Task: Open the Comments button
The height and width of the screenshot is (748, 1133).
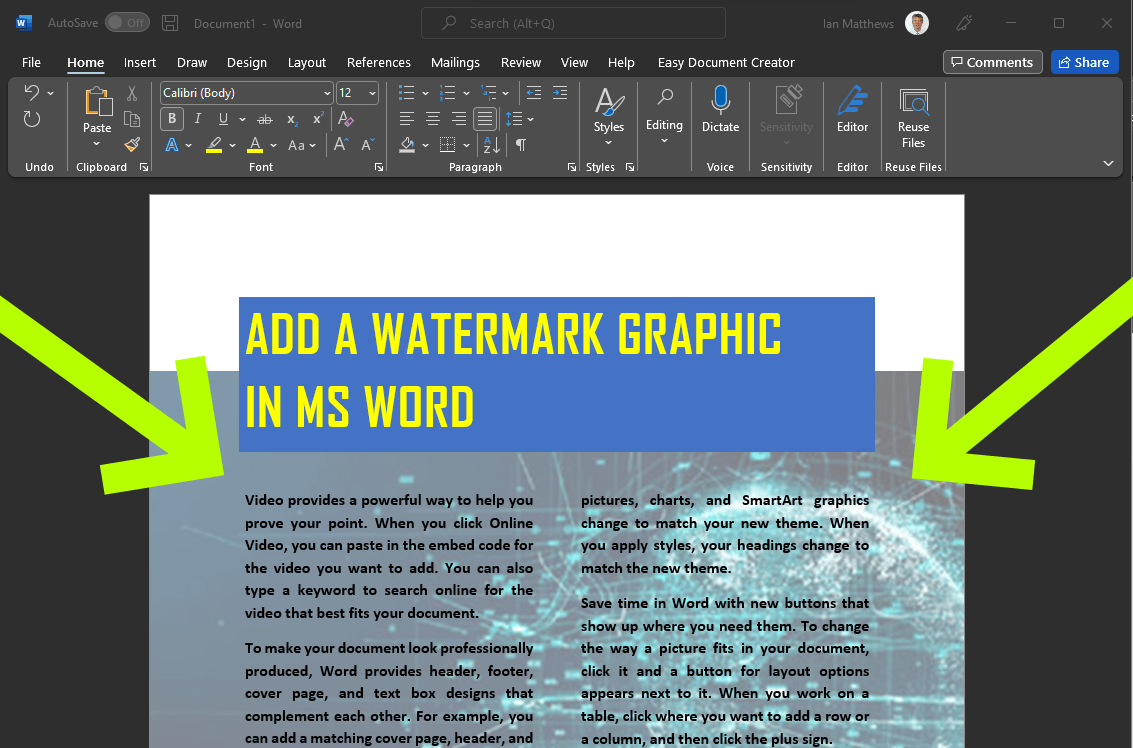Action: point(992,62)
